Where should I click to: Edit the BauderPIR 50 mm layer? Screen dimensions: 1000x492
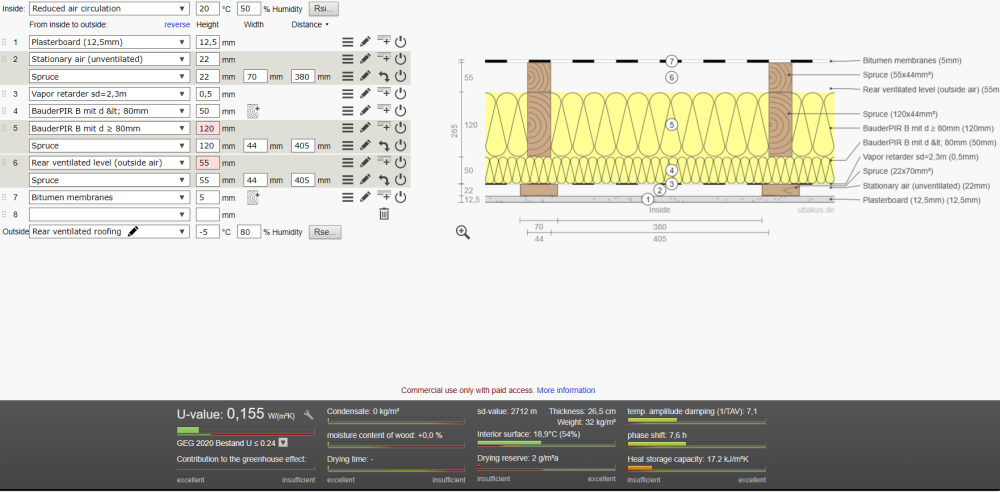(365, 111)
